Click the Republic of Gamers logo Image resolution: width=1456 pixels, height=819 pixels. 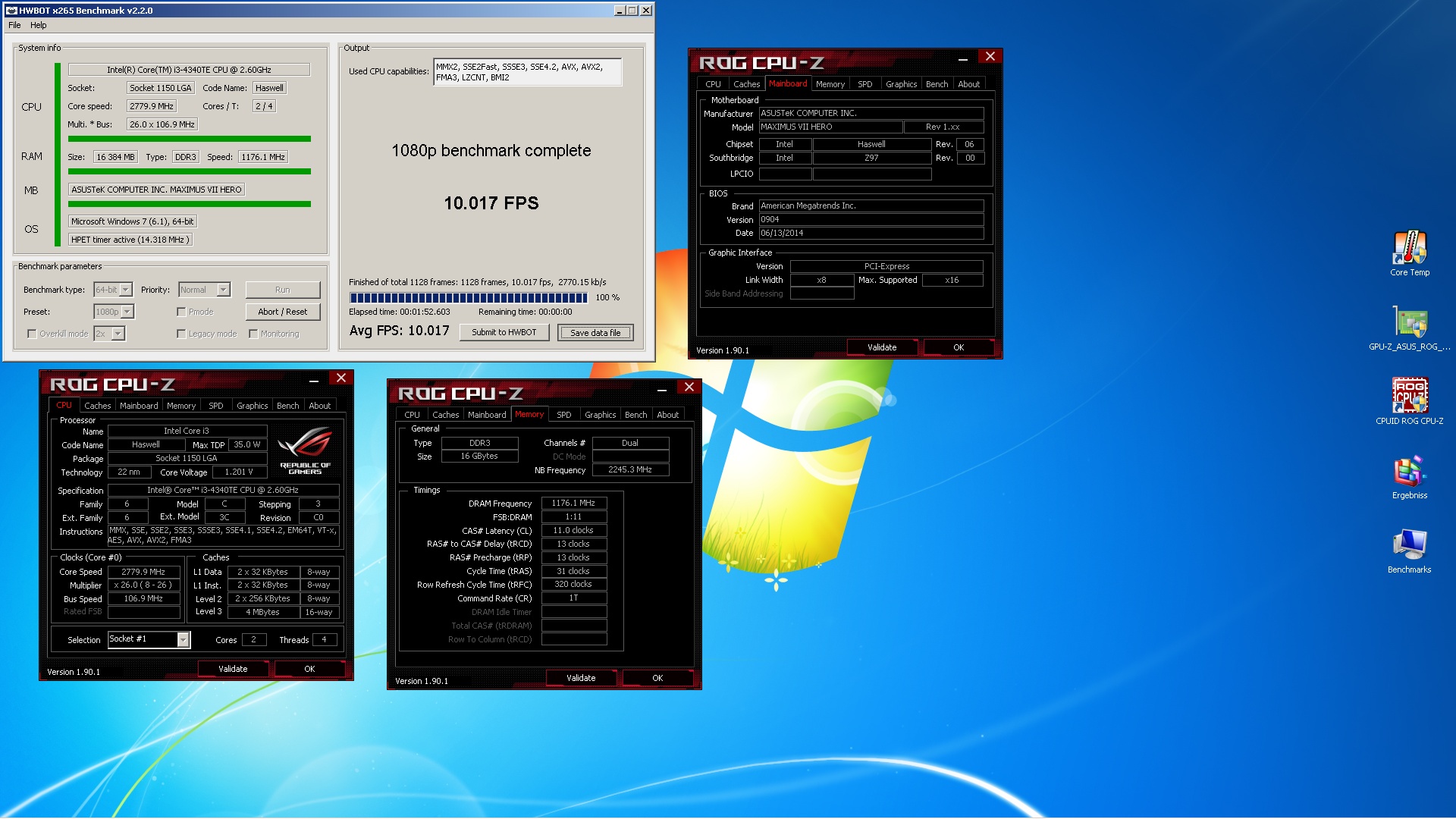(x=305, y=450)
